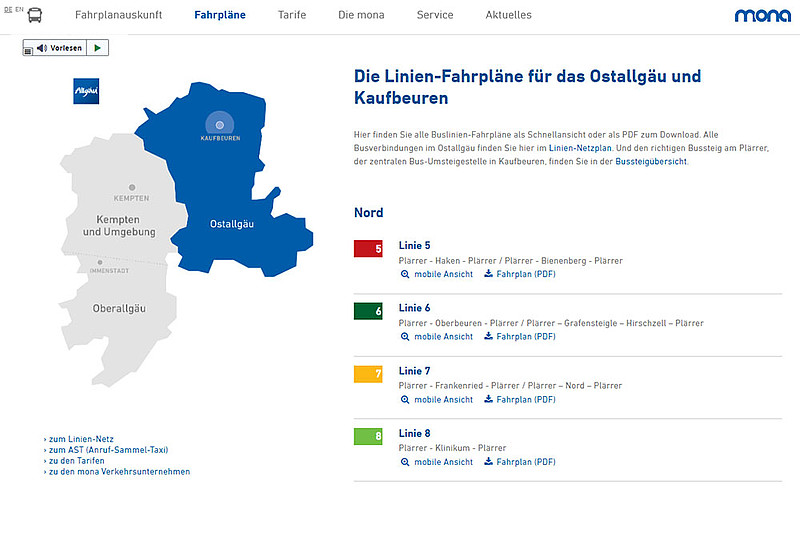Download Fahrplan (PDF) text link for Linie 8
The width and height of the screenshot is (800, 533).
(x=526, y=462)
